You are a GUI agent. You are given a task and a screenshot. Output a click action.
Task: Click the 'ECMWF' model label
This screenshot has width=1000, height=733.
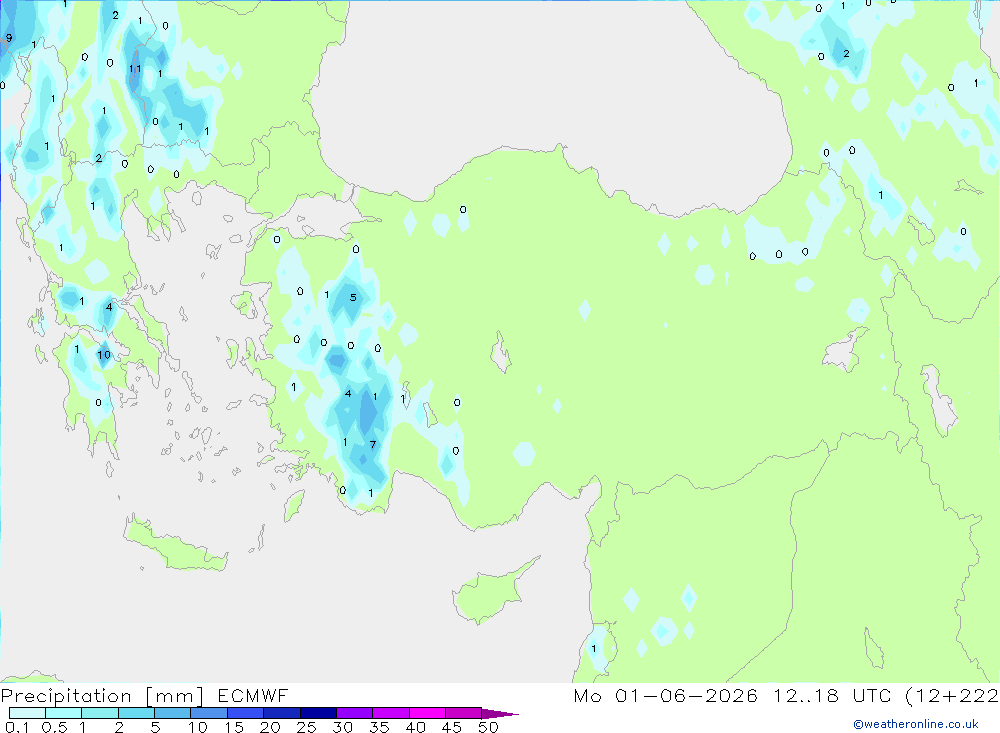point(253,696)
